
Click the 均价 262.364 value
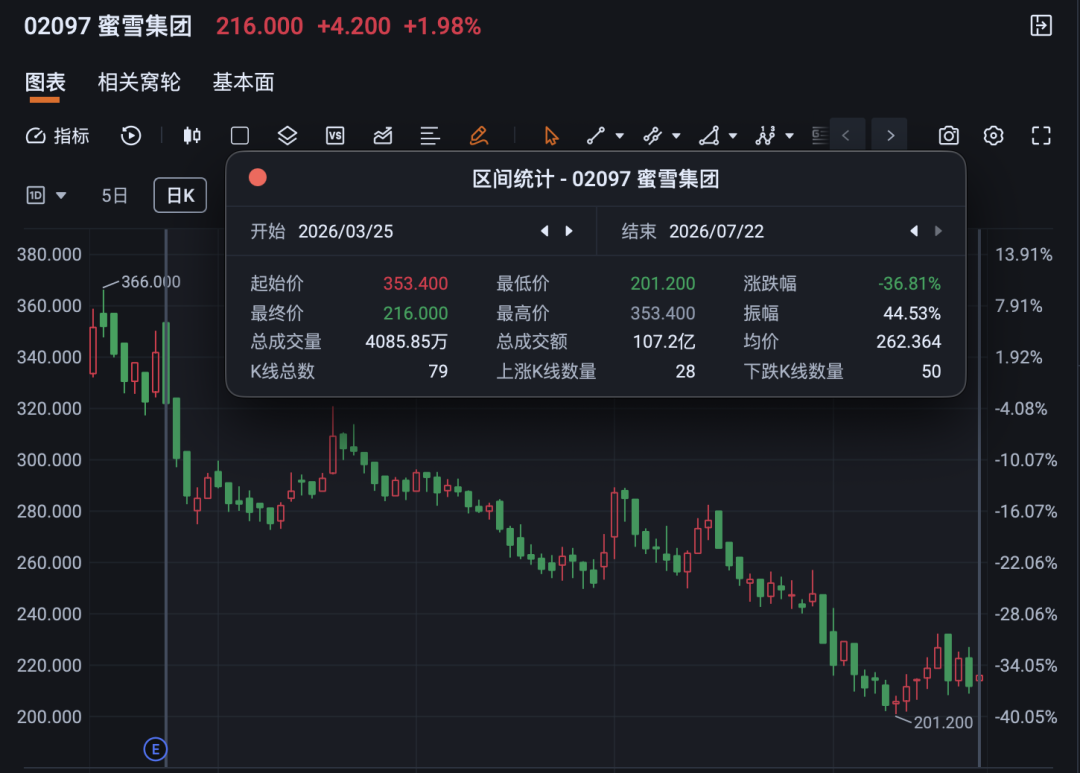pyautogui.click(x=908, y=342)
